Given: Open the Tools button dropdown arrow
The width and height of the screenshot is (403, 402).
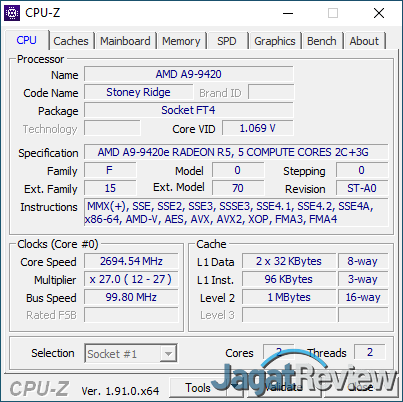Looking at the screenshot, I should pos(236,388).
